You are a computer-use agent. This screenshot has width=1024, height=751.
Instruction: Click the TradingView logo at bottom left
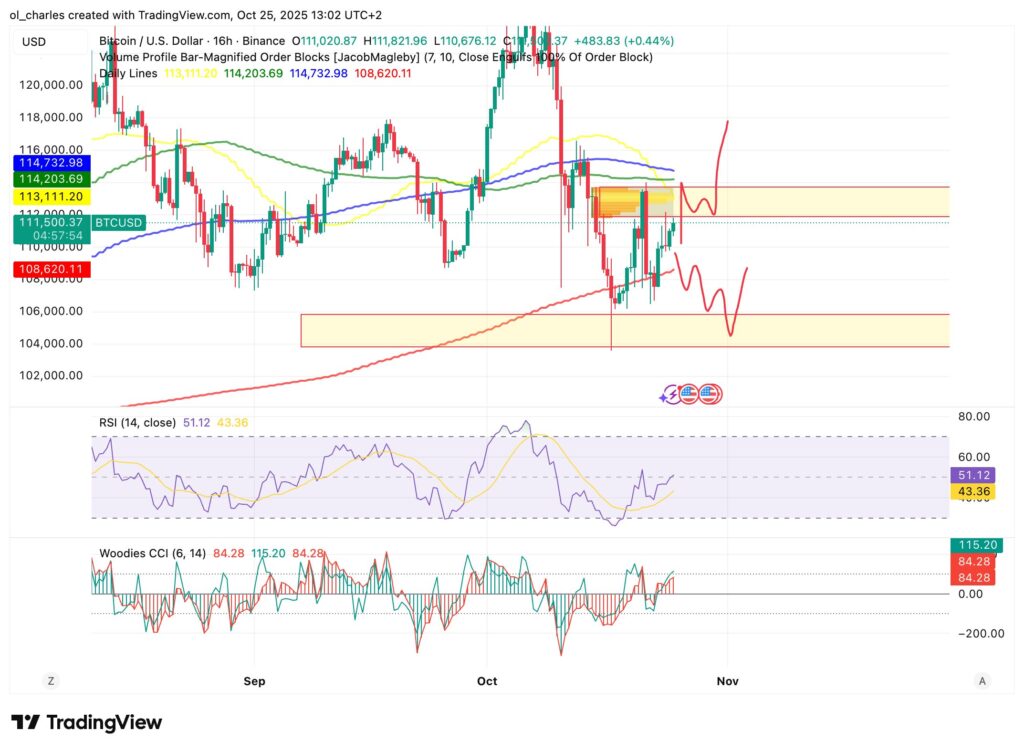click(x=87, y=722)
